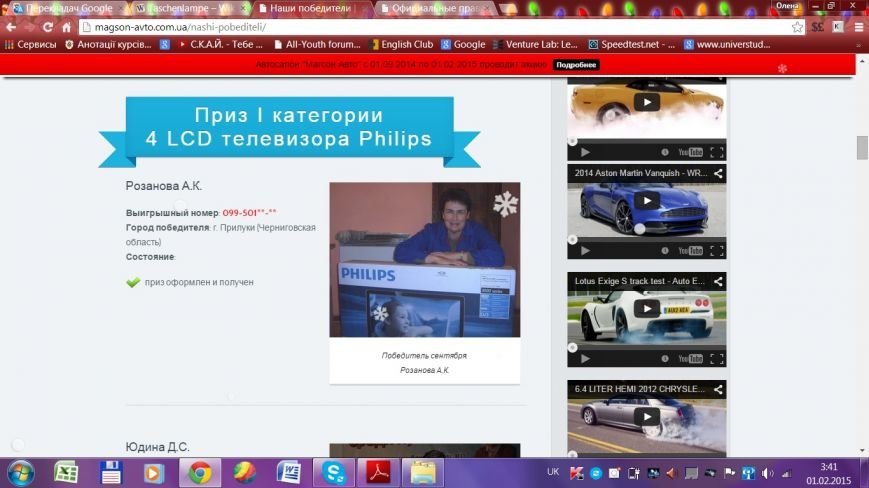Open the English Club bookmark
Screen dimensions: 869x488
point(402,44)
